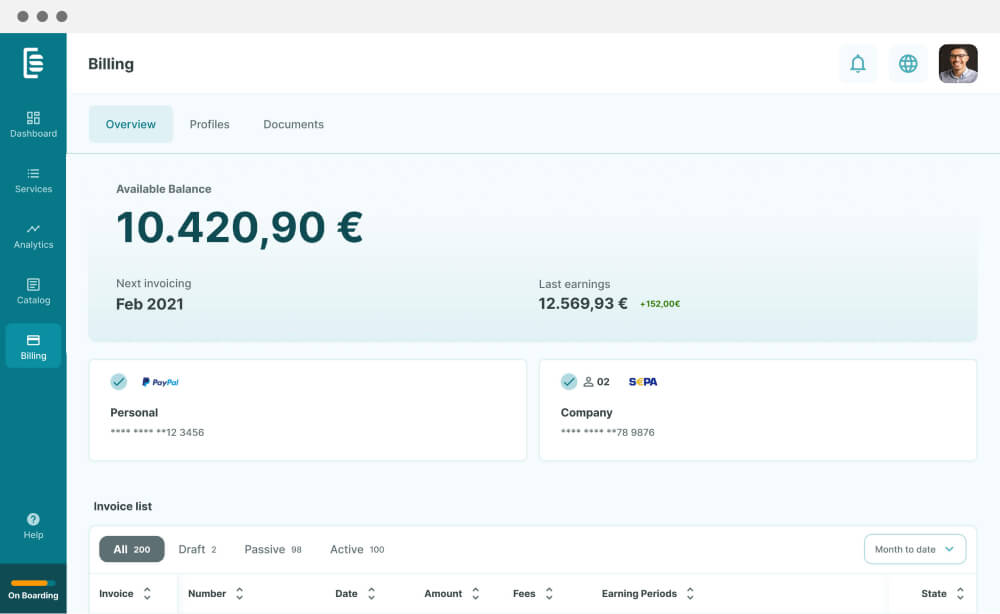Switch to the Profiles tab
This screenshot has width=1000, height=614.
click(209, 124)
